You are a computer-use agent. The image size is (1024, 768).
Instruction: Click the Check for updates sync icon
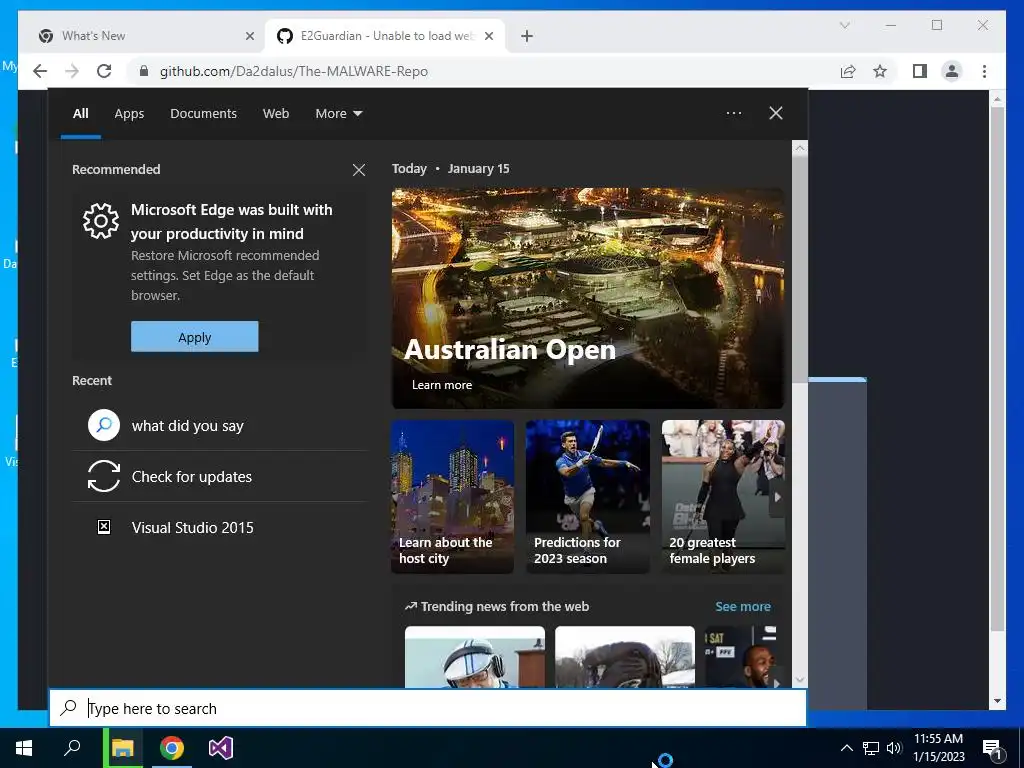[104, 476]
